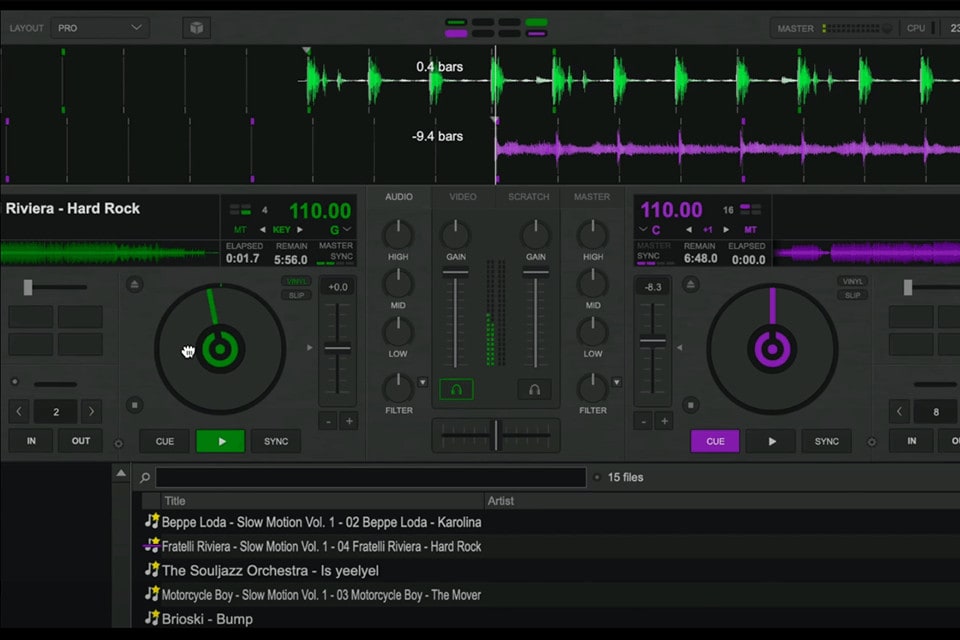Viewport: 960px width, 640px height.
Task: Click the crossfader slider
Action: point(496,435)
